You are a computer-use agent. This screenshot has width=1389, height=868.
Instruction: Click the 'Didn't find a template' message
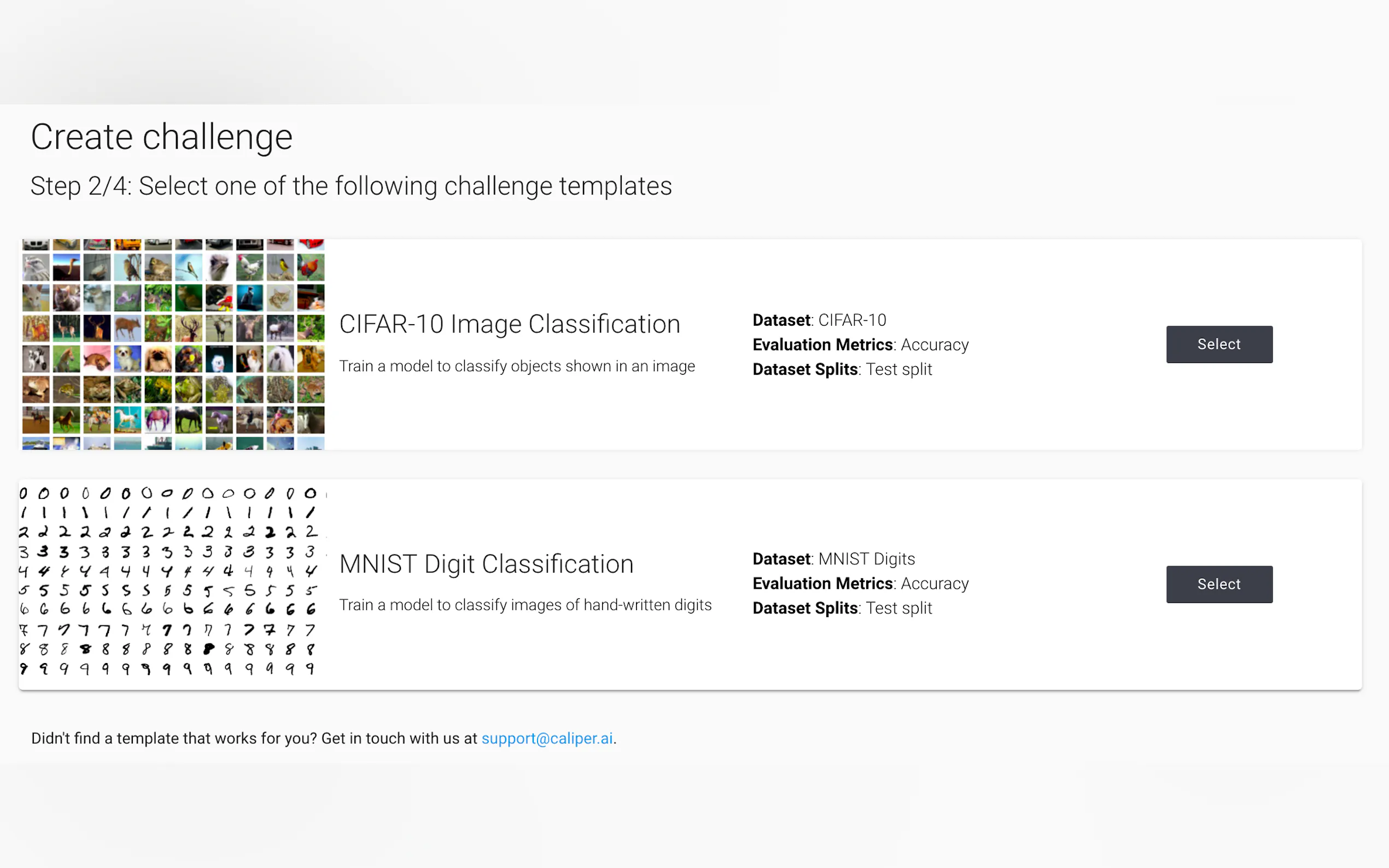(254, 738)
